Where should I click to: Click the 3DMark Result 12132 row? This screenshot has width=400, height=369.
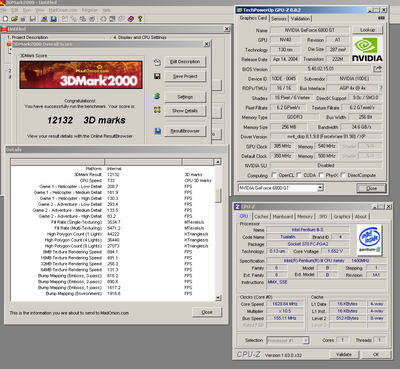pyautogui.click(x=113, y=174)
